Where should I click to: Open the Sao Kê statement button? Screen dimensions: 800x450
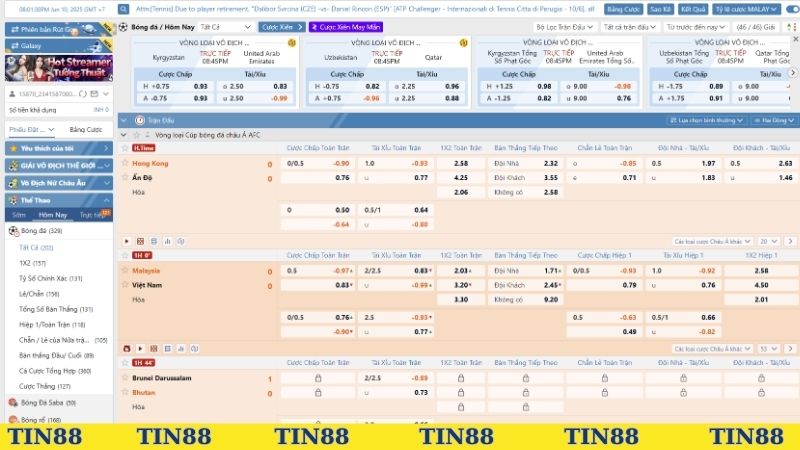click(x=660, y=9)
